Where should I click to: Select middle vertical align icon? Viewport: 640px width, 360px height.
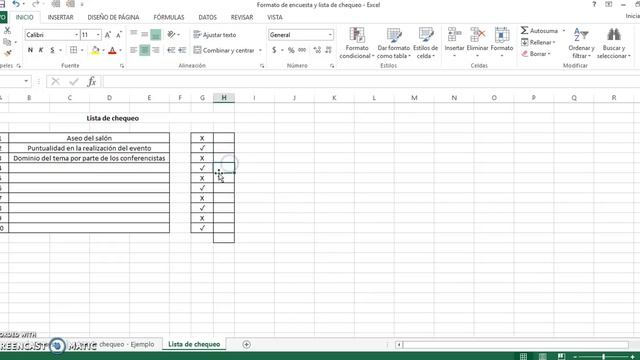coord(144,35)
